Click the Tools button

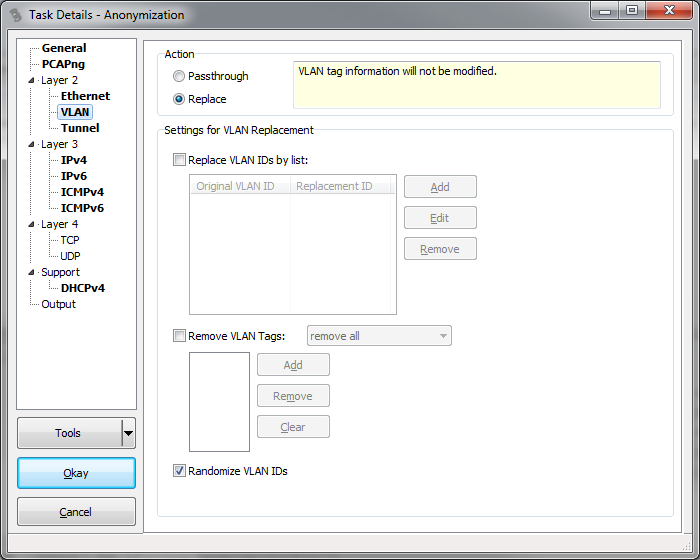point(70,433)
